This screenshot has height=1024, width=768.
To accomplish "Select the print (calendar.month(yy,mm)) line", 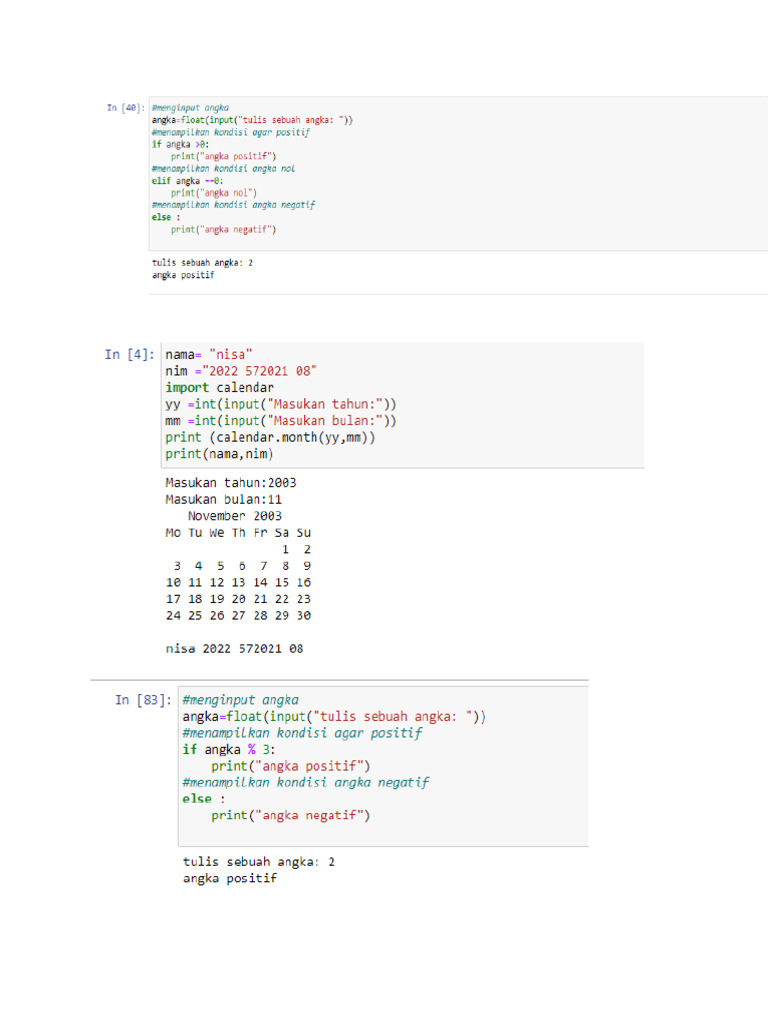I will tap(270, 438).
